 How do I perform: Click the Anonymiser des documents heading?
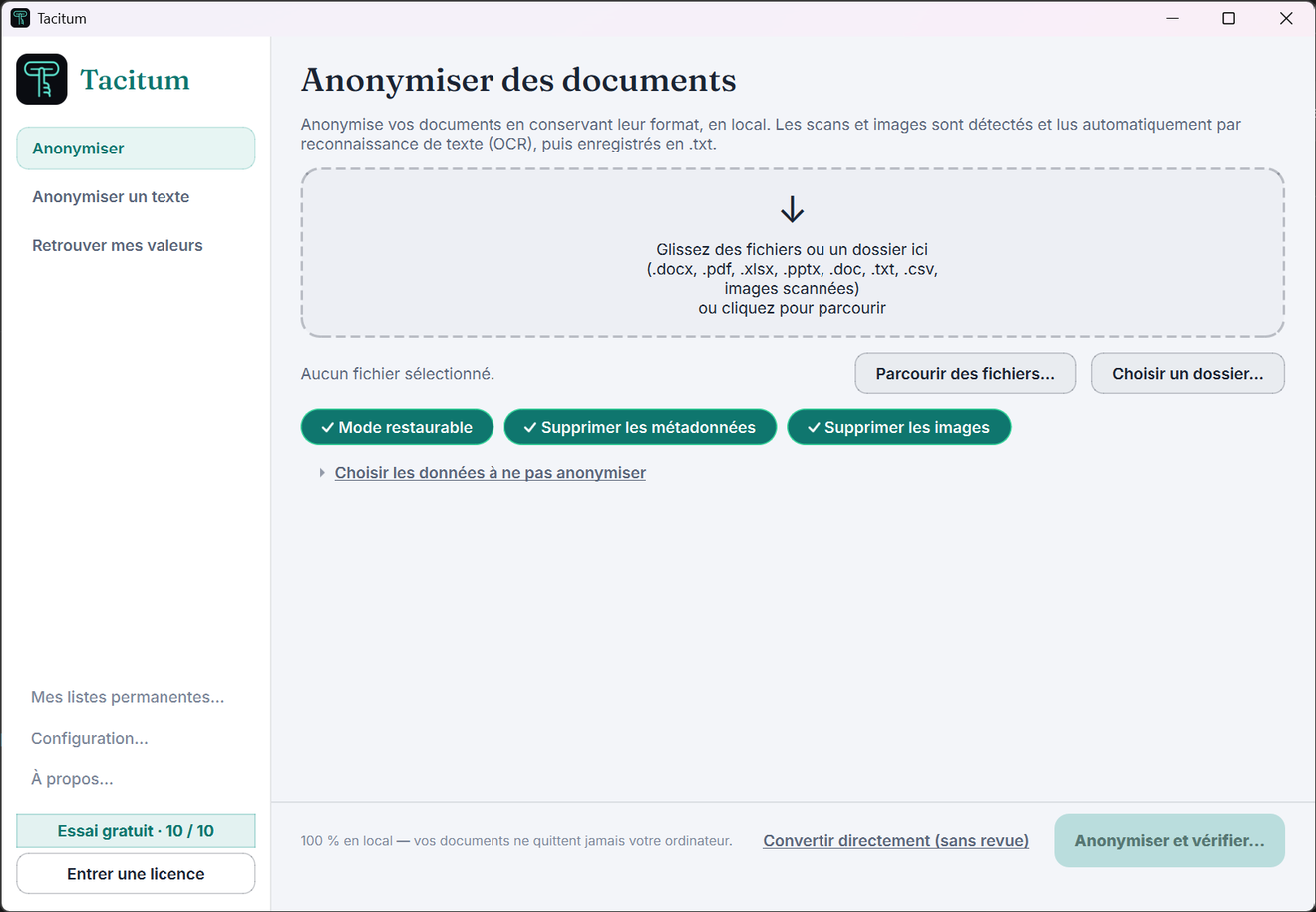pos(518,80)
